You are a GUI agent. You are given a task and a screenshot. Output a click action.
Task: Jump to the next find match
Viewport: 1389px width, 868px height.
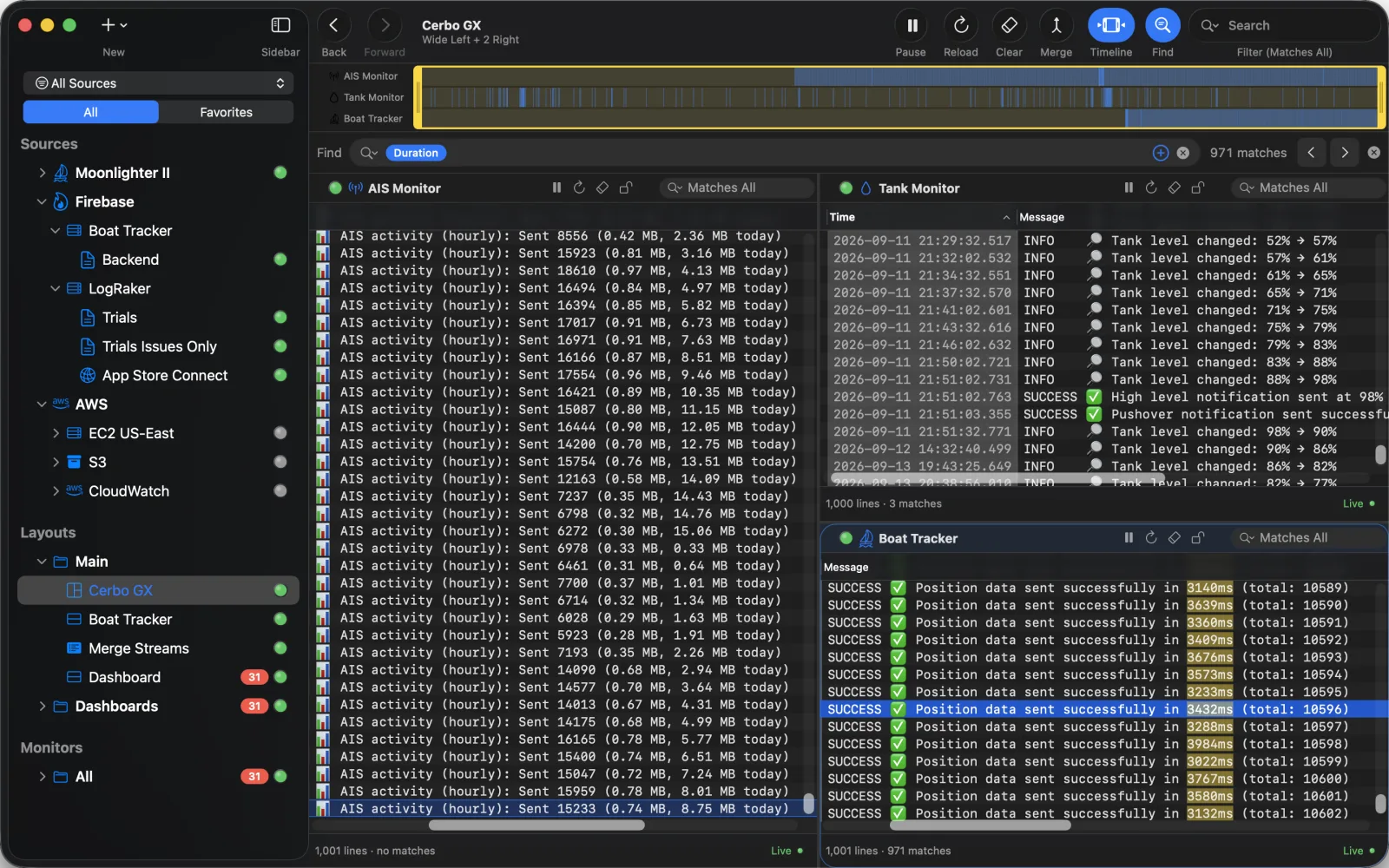point(1345,153)
